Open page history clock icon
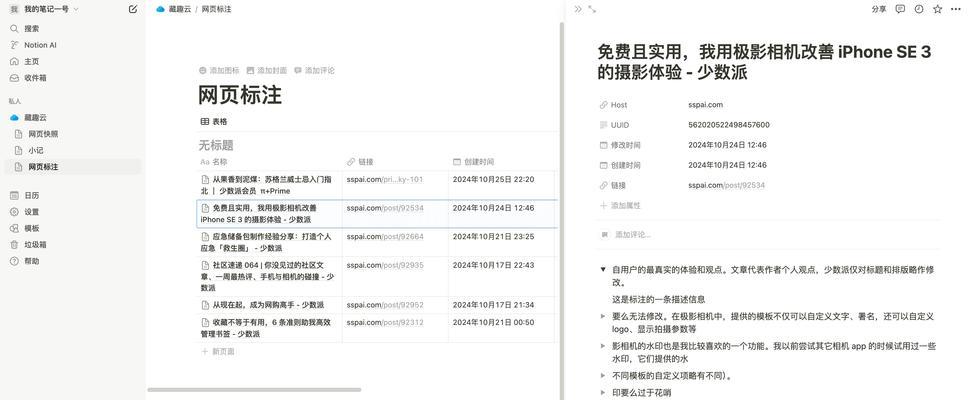 (x=919, y=9)
